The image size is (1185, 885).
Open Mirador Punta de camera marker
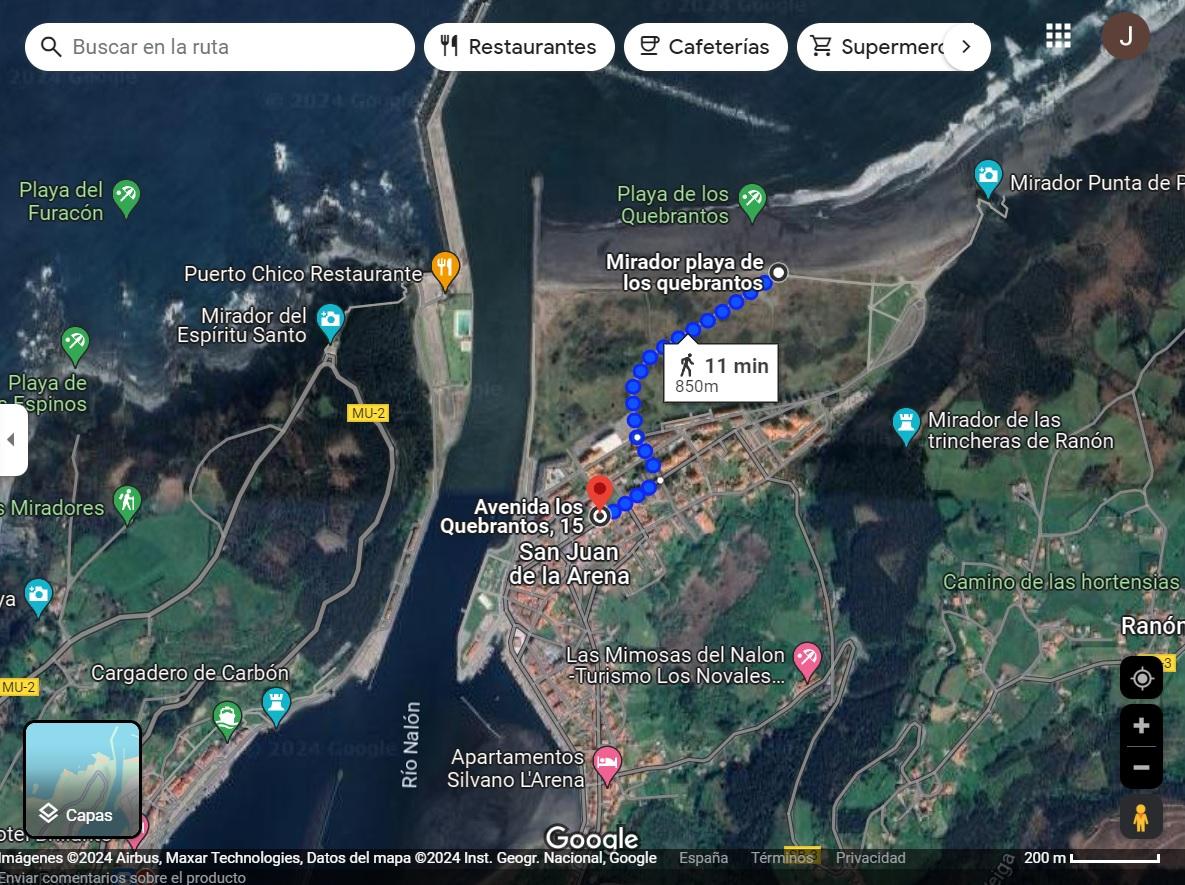[x=987, y=178]
